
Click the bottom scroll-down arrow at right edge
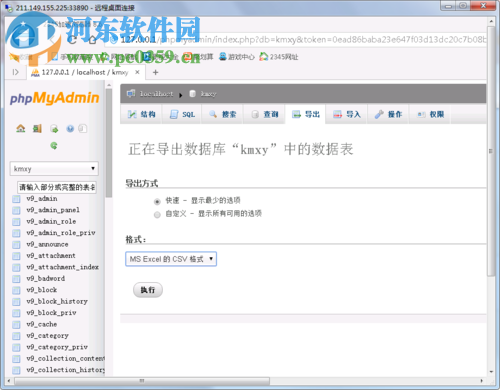pos(491,372)
